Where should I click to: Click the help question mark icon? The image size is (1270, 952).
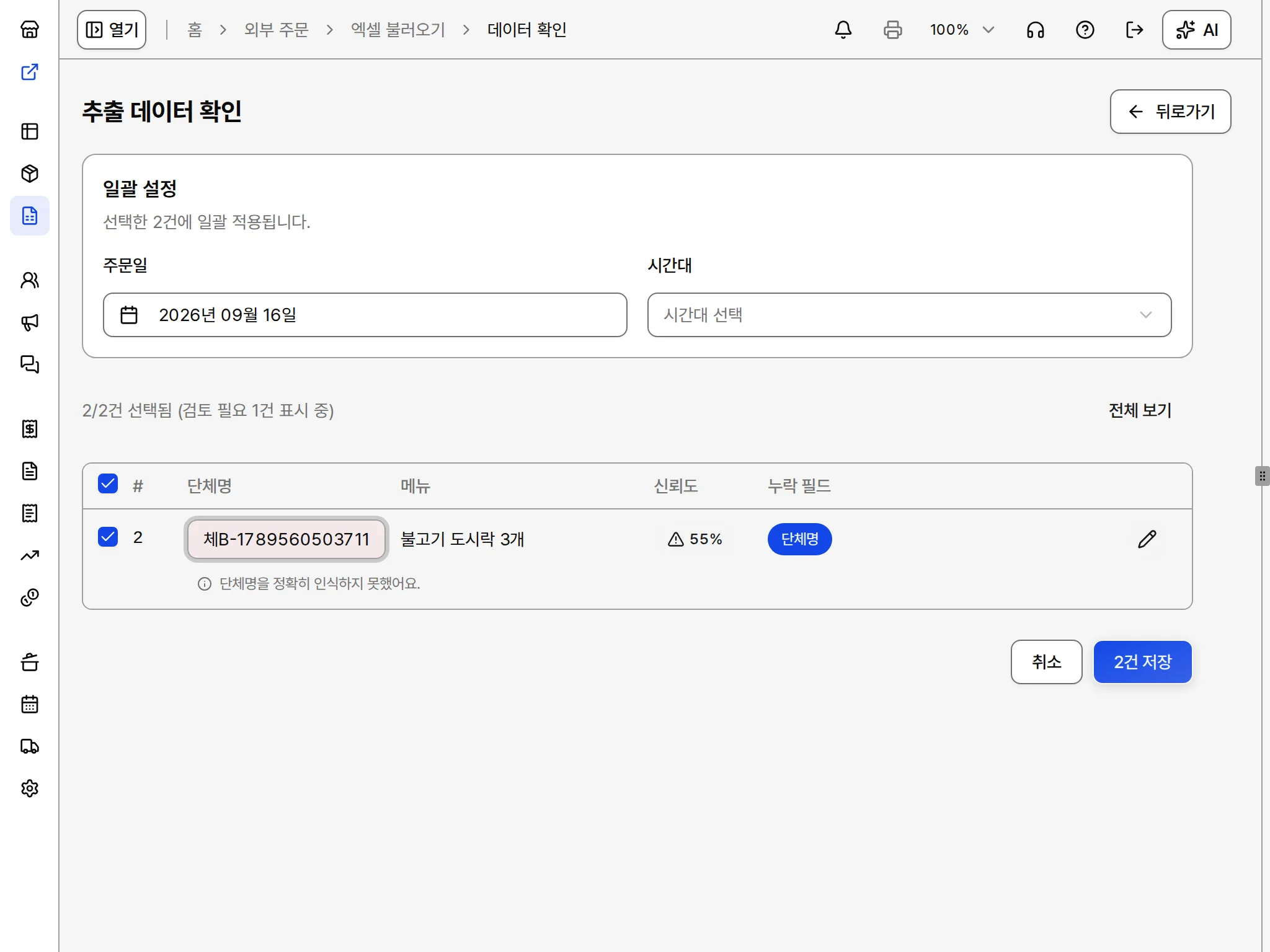[1085, 30]
